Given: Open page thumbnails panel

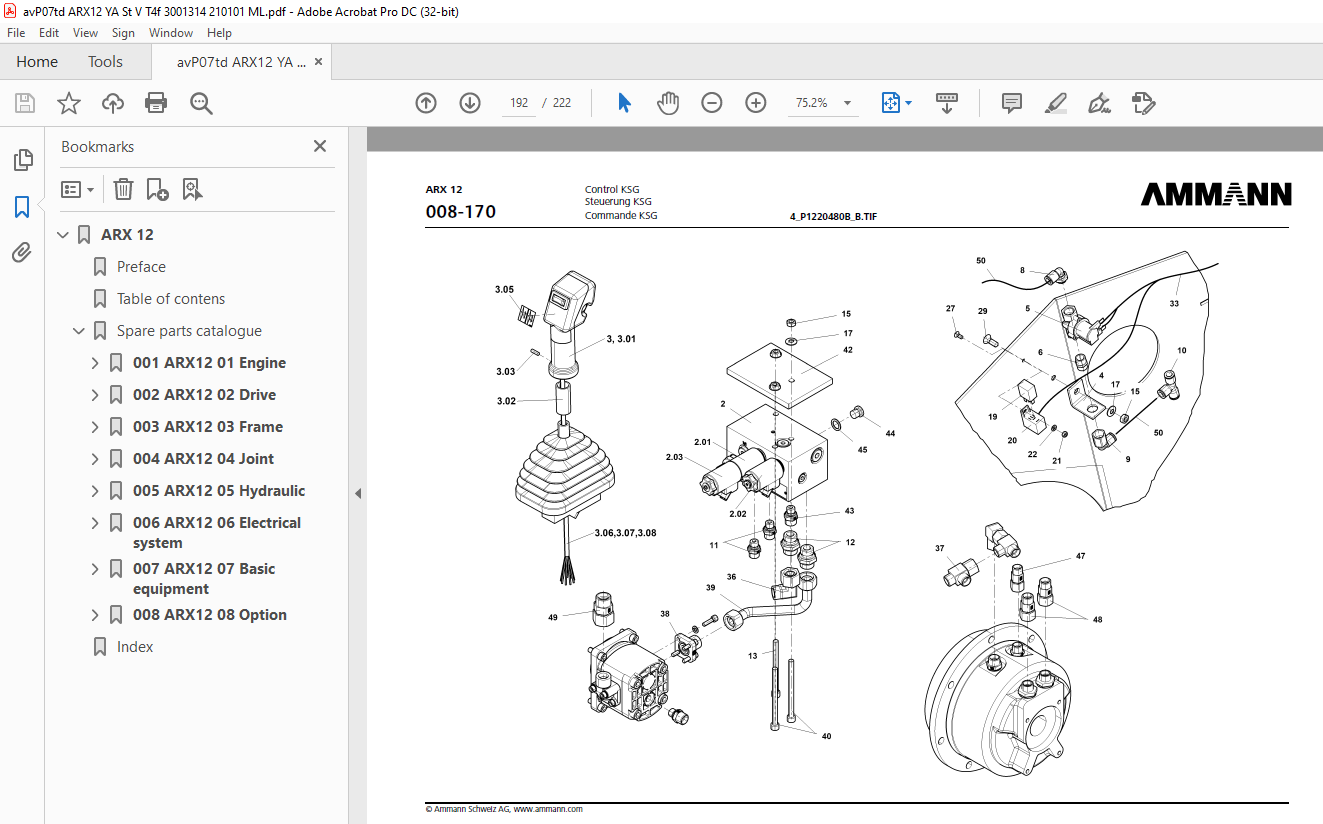Looking at the screenshot, I should coord(22,160).
